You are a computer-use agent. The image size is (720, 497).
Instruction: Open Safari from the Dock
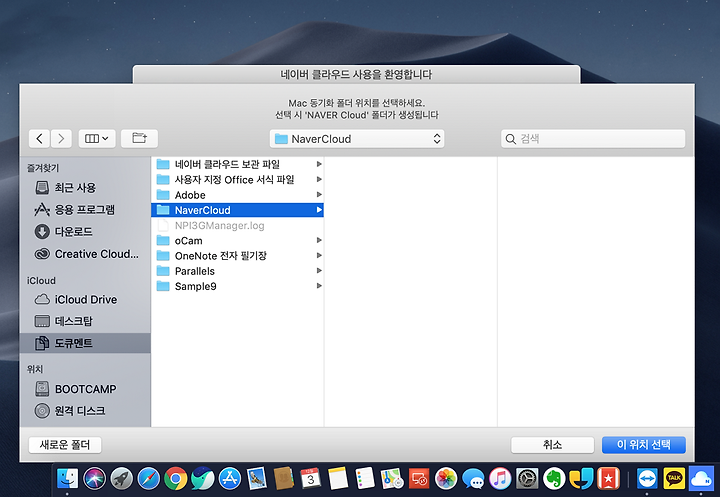tap(148, 479)
